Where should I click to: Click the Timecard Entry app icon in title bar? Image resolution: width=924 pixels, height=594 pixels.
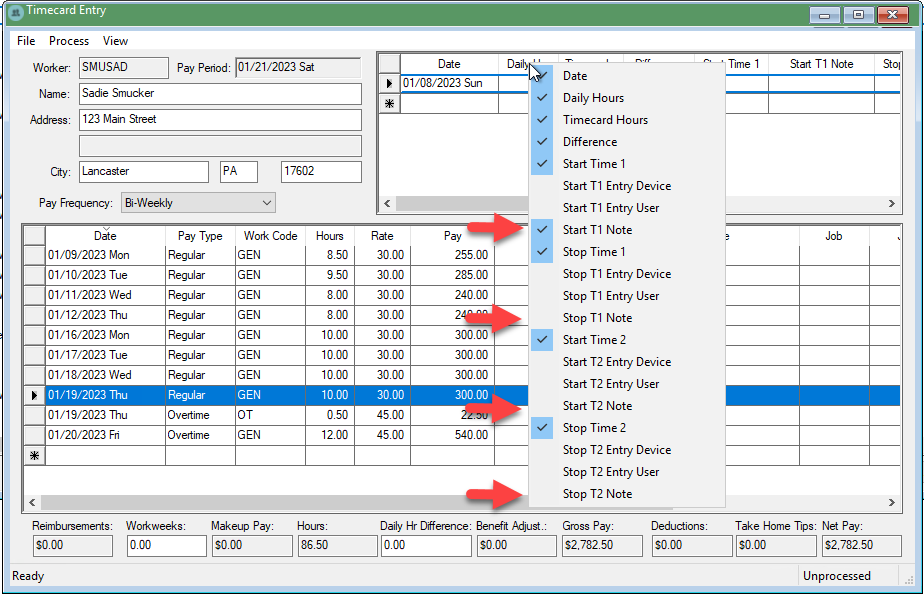click(15, 13)
